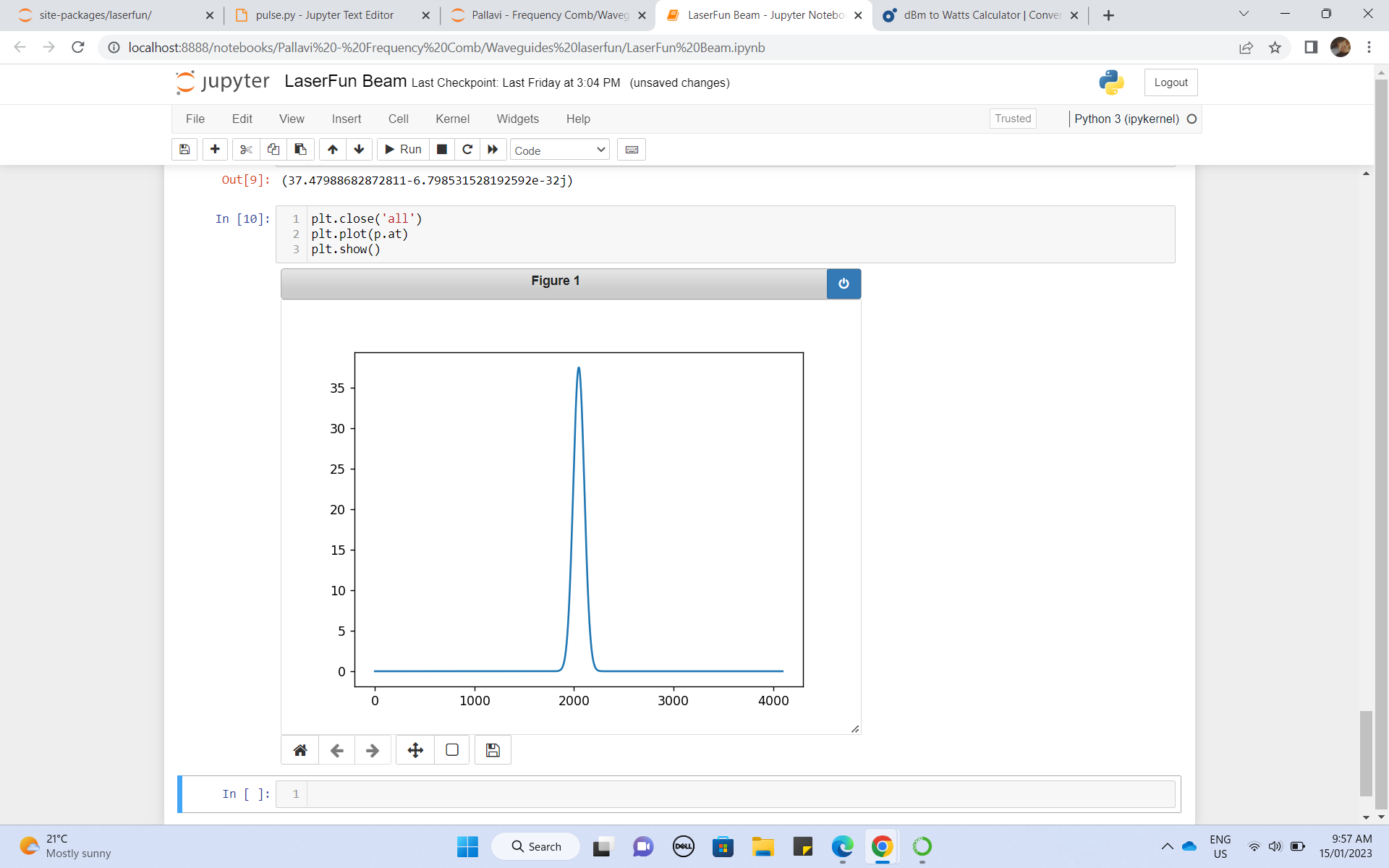Restart kernel and run all cells
This screenshot has height=868, width=1389.
493,149
